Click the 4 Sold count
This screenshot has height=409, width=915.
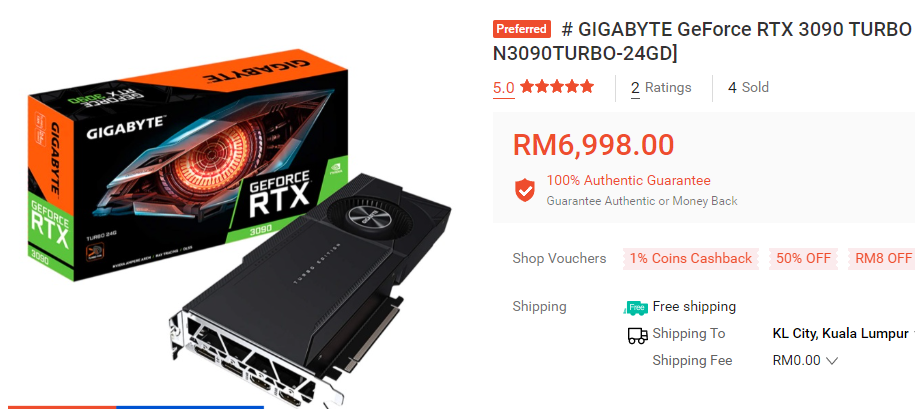(x=748, y=88)
